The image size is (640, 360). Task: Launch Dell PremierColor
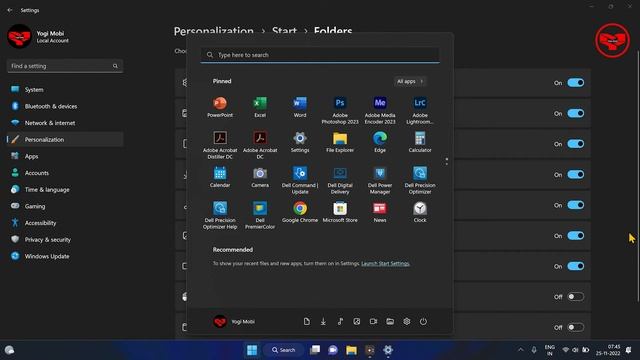[x=260, y=216]
